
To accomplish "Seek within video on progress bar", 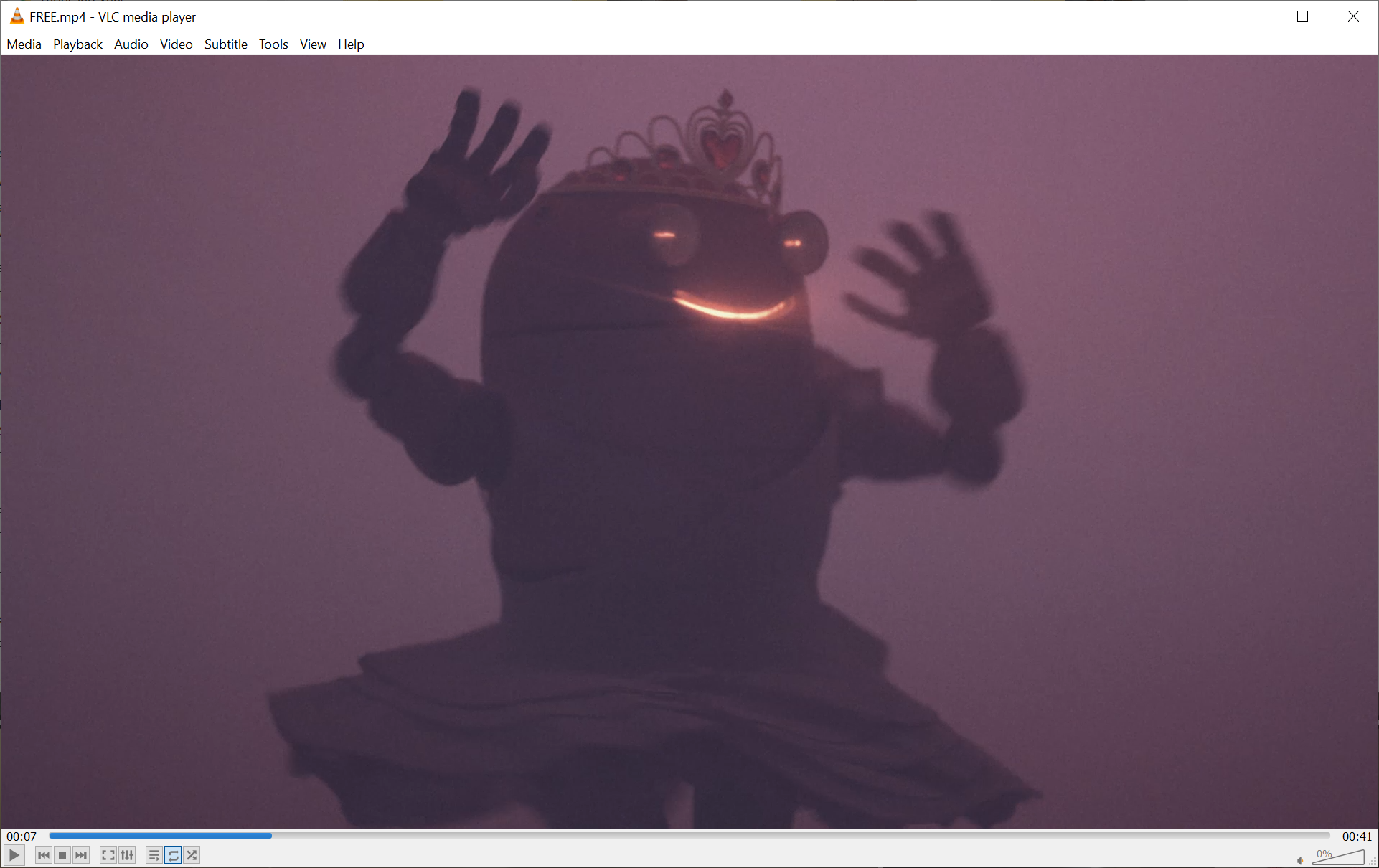I will [x=689, y=836].
